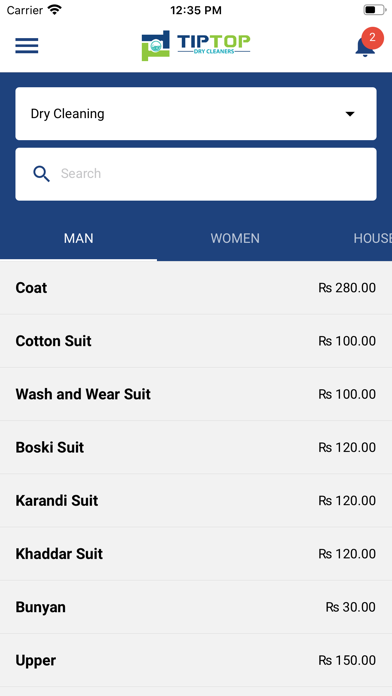Choose Karandi Suit from list

click(196, 501)
